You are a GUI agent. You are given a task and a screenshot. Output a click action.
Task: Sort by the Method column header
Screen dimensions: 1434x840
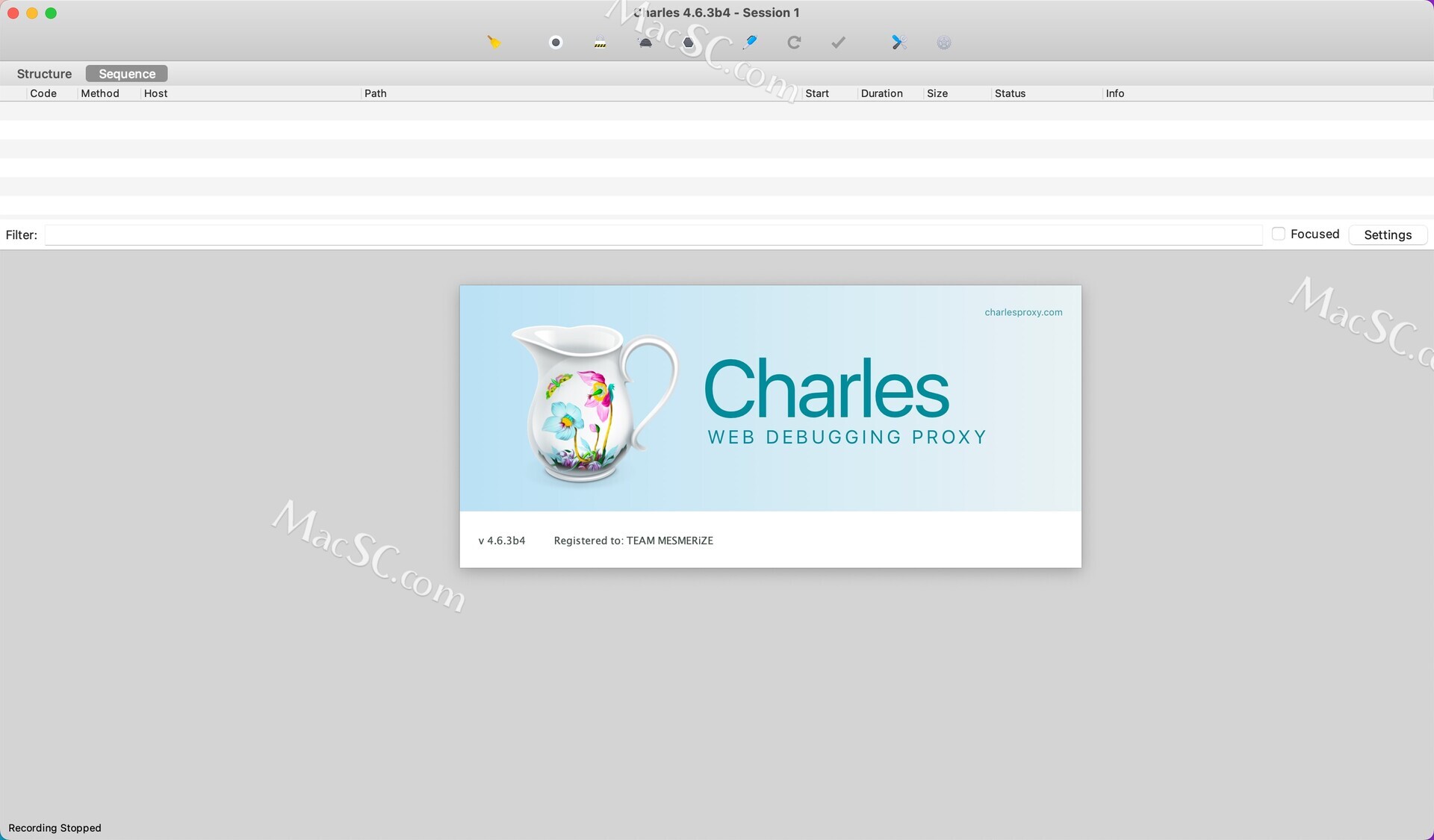pyautogui.click(x=100, y=93)
